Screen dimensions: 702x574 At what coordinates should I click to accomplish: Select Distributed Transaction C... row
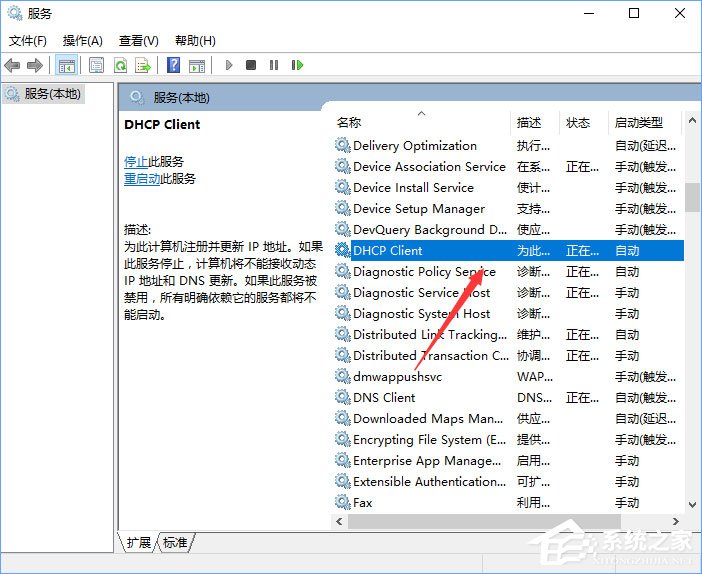(x=509, y=356)
